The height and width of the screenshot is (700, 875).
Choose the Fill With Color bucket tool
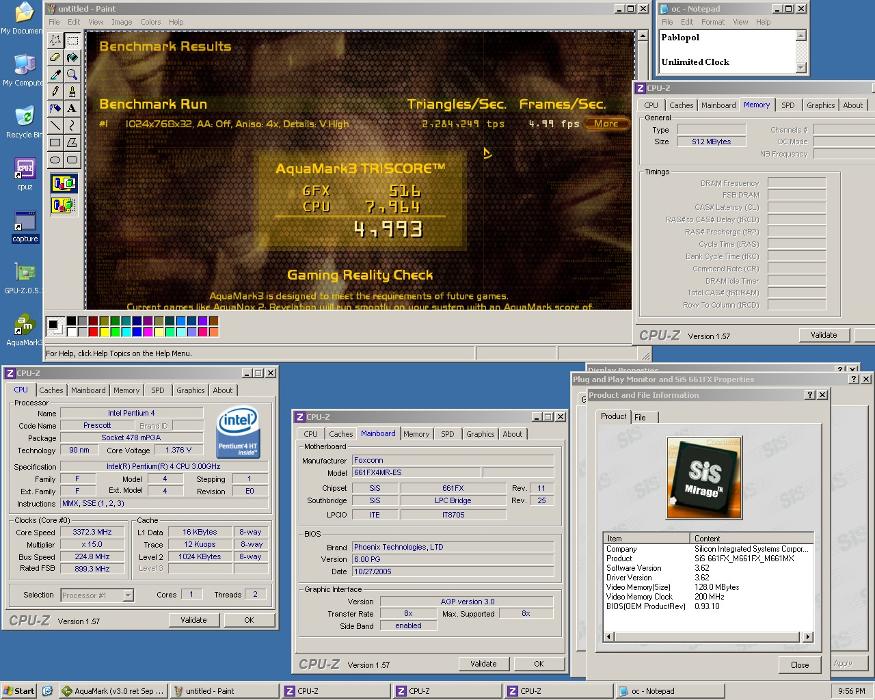click(72, 57)
